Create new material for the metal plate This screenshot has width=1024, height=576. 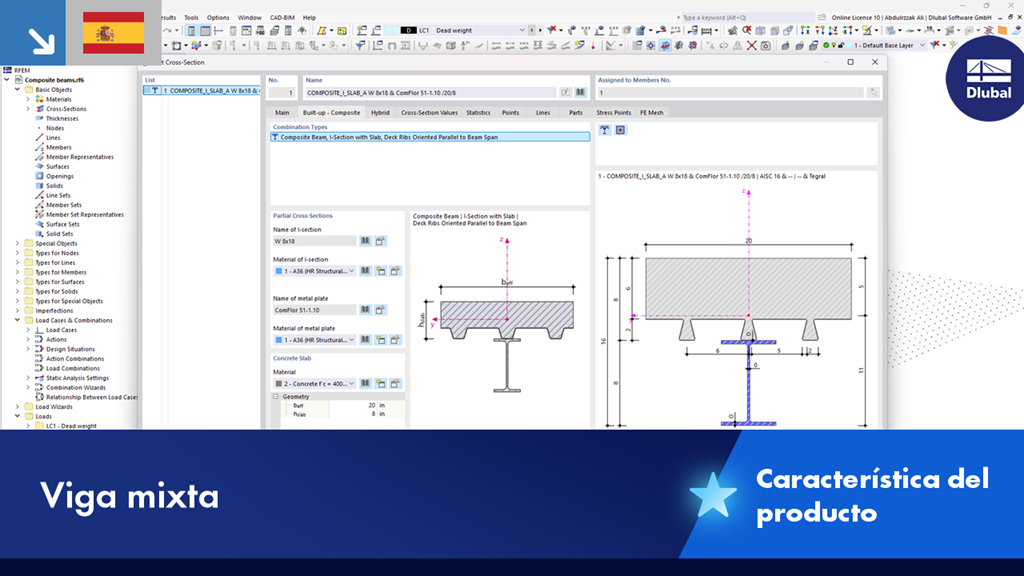point(380,340)
